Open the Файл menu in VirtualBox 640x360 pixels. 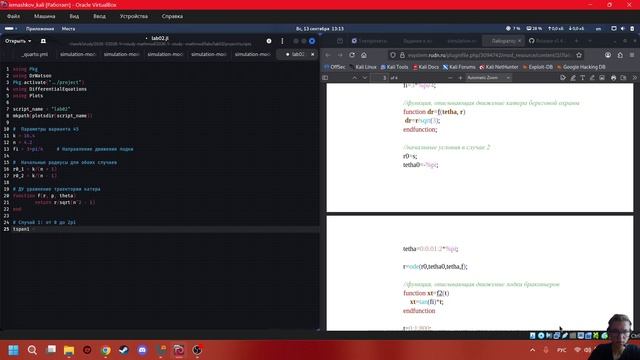(13, 16)
